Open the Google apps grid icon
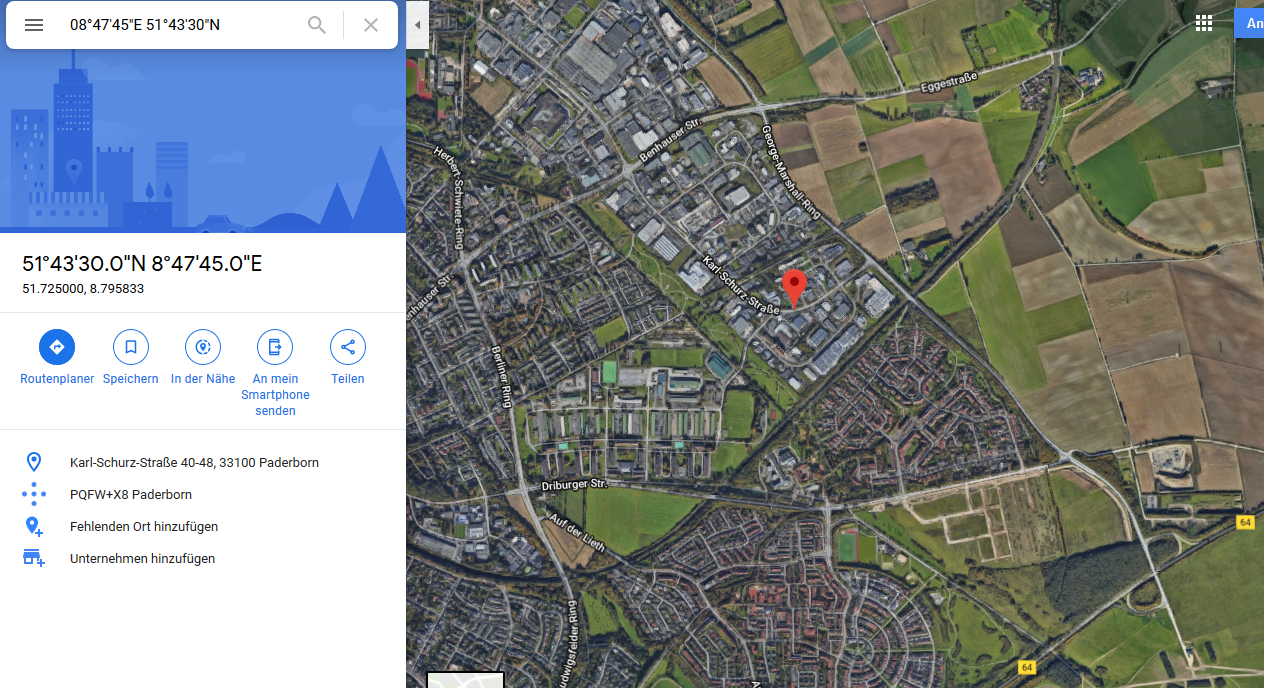The image size is (1264, 688). coord(1204,24)
